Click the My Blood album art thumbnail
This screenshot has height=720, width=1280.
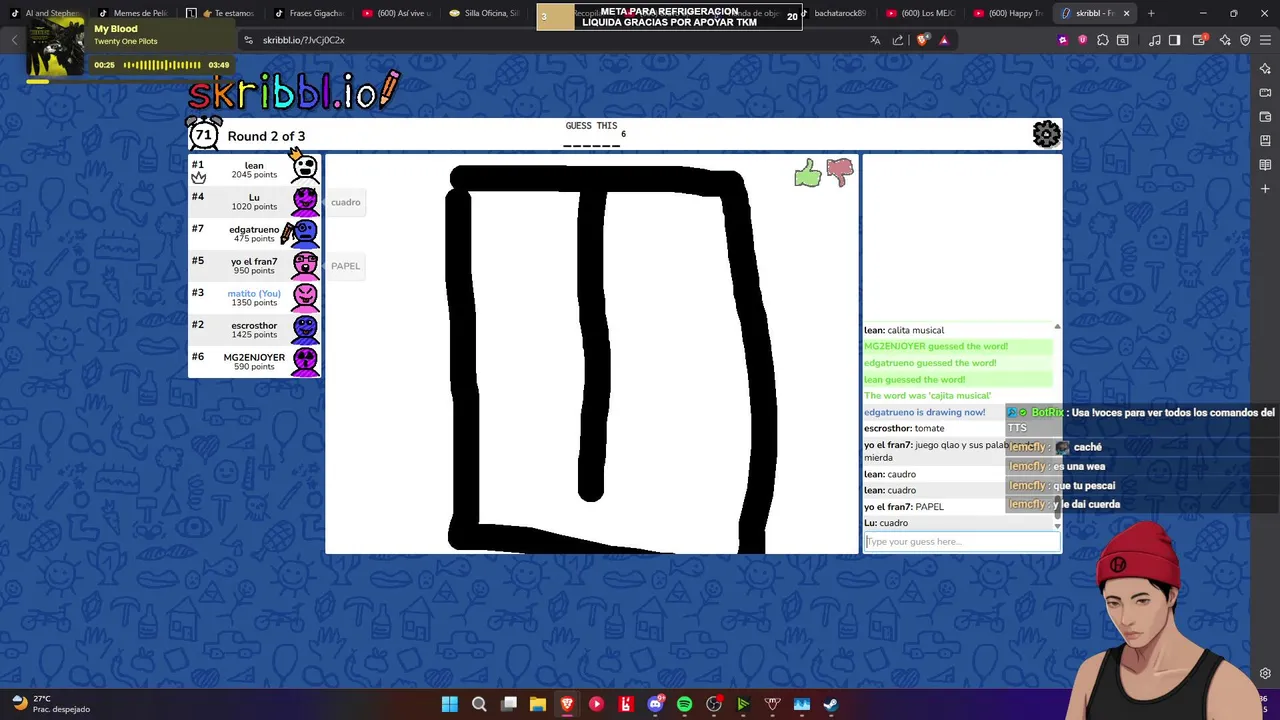tap(55, 46)
